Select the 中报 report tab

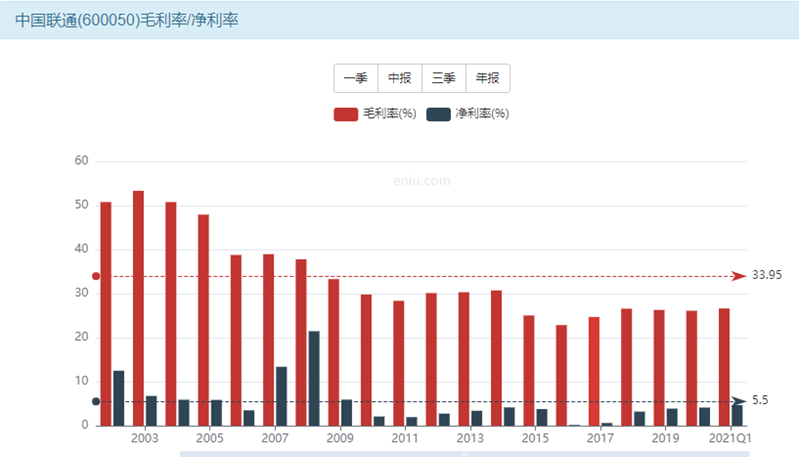tap(400, 78)
